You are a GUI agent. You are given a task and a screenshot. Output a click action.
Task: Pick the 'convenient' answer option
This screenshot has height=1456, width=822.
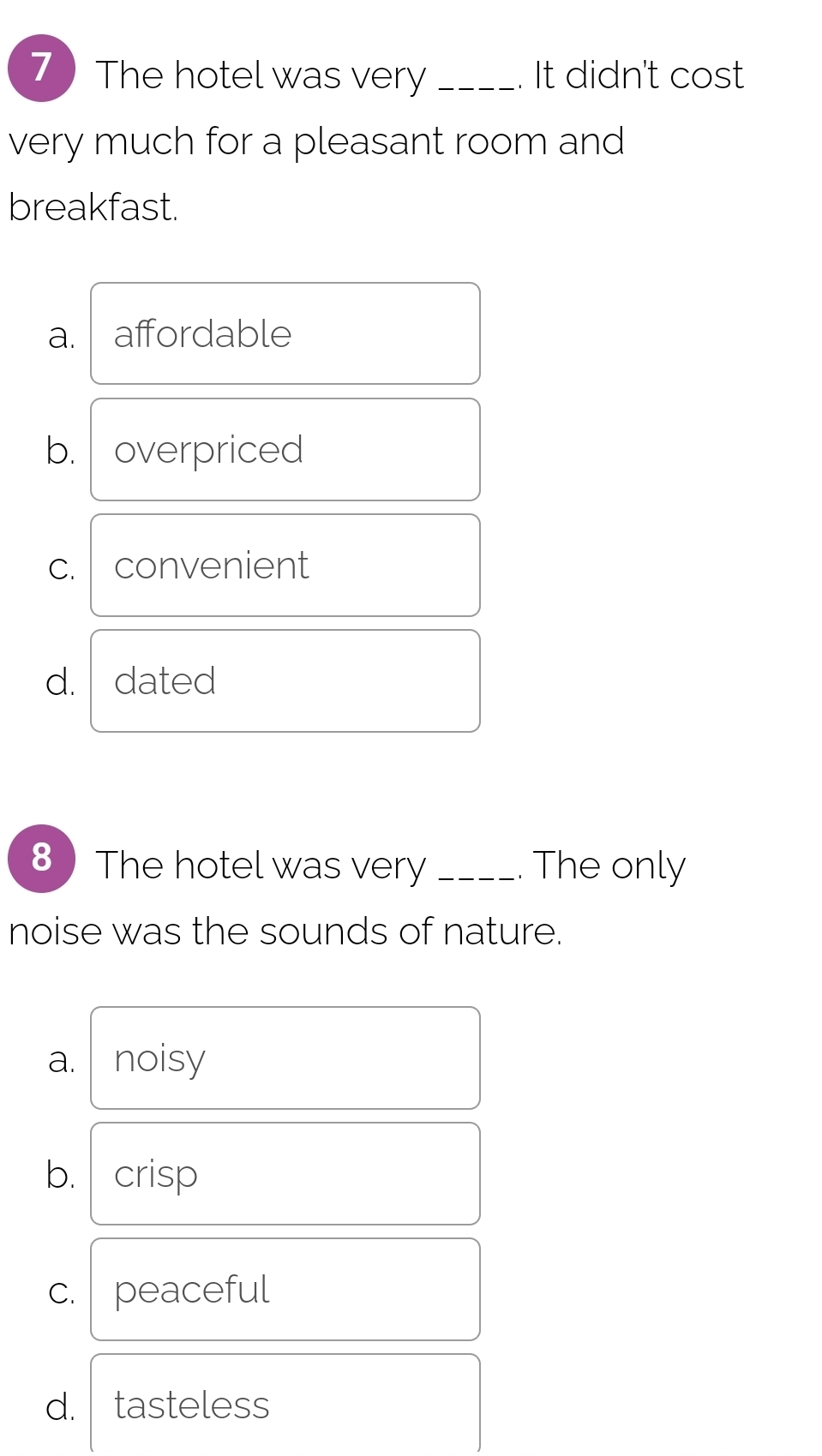pyautogui.click(x=285, y=565)
